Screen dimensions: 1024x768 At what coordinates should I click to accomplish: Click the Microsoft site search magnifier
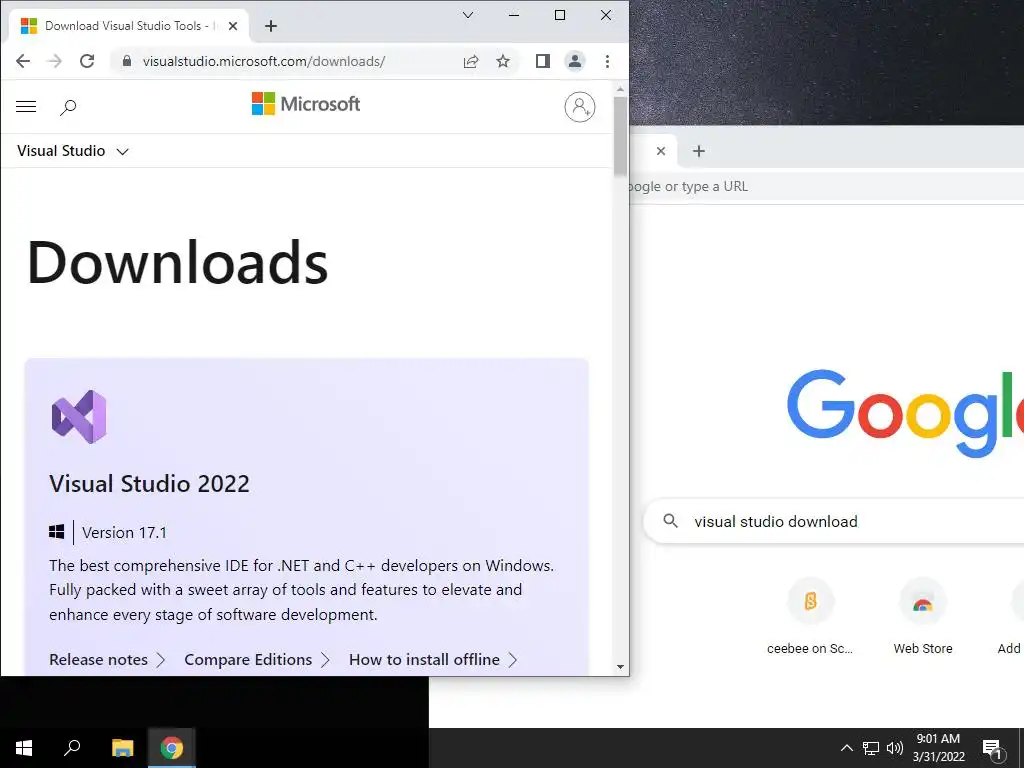point(68,107)
